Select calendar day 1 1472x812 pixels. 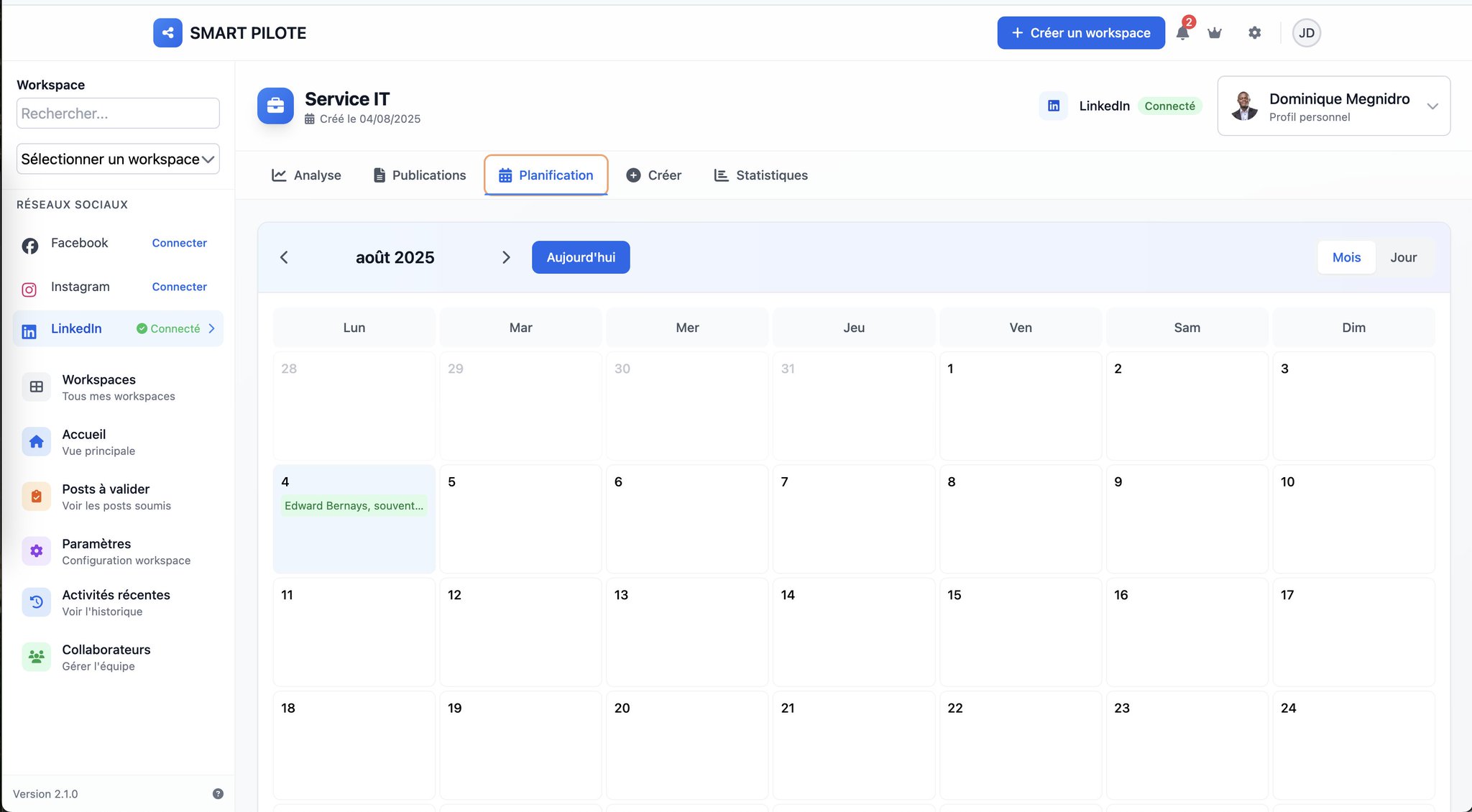[1021, 406]
